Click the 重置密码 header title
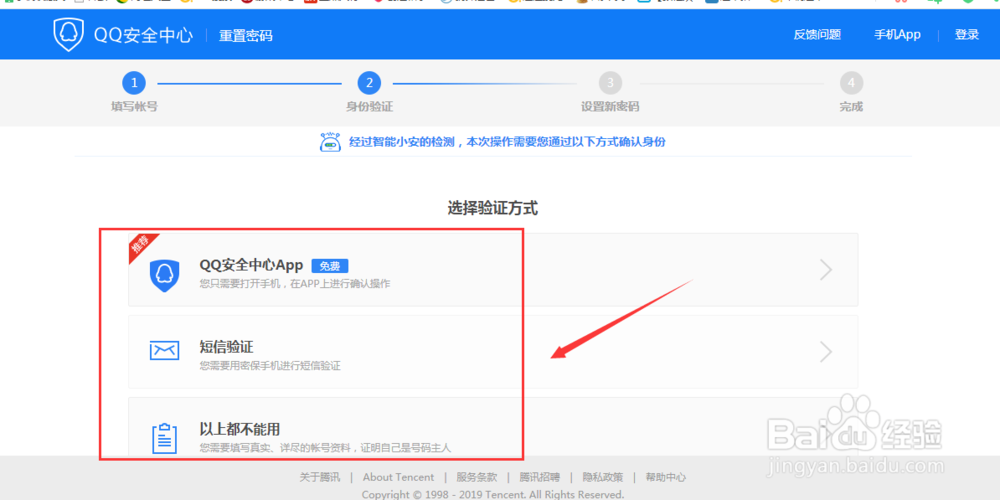 point(246,36)
